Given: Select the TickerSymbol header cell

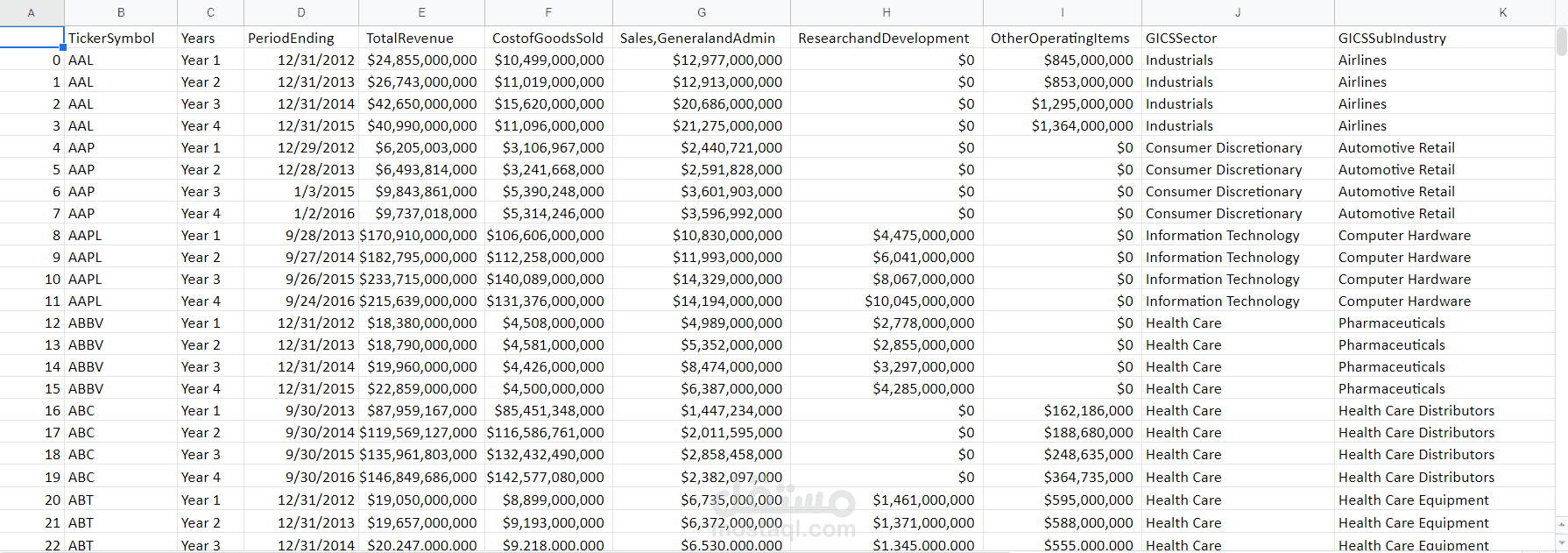Looking at the screenshot, I should 121,38.
